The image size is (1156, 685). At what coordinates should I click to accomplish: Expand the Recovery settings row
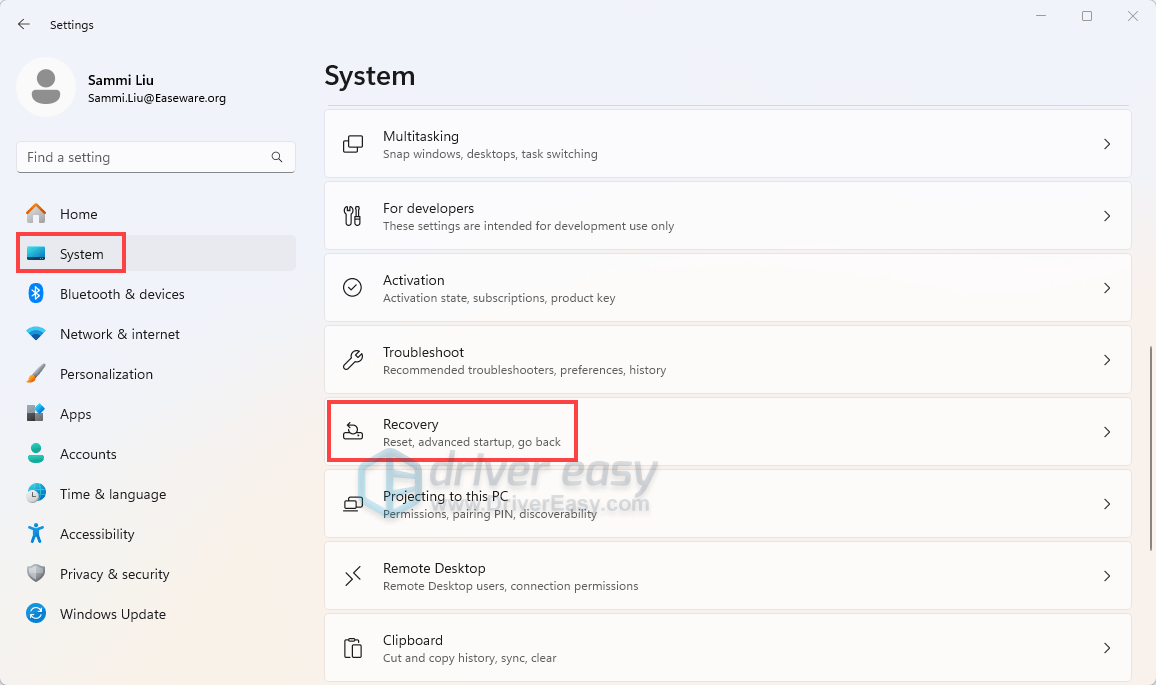pyautogui.click(x=728, y=431)
